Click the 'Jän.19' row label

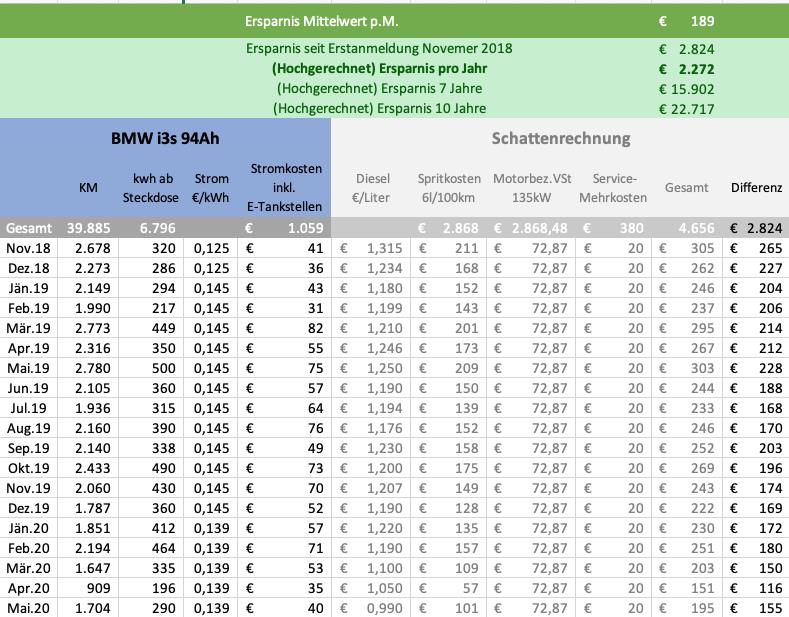click(28, 288)
